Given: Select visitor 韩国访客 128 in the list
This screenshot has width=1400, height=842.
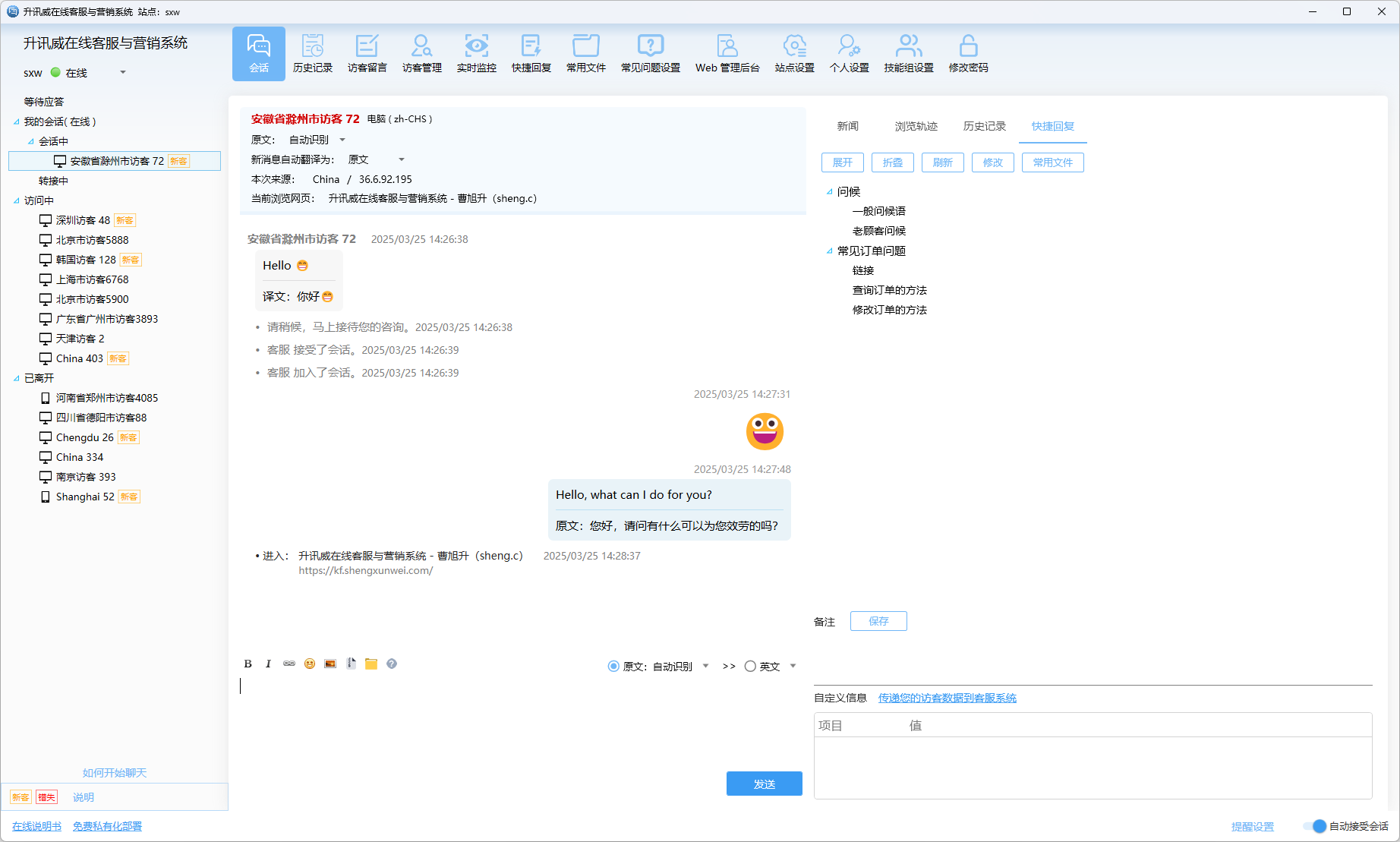Looking at the screenshot, I should click(x=86, y=260).
